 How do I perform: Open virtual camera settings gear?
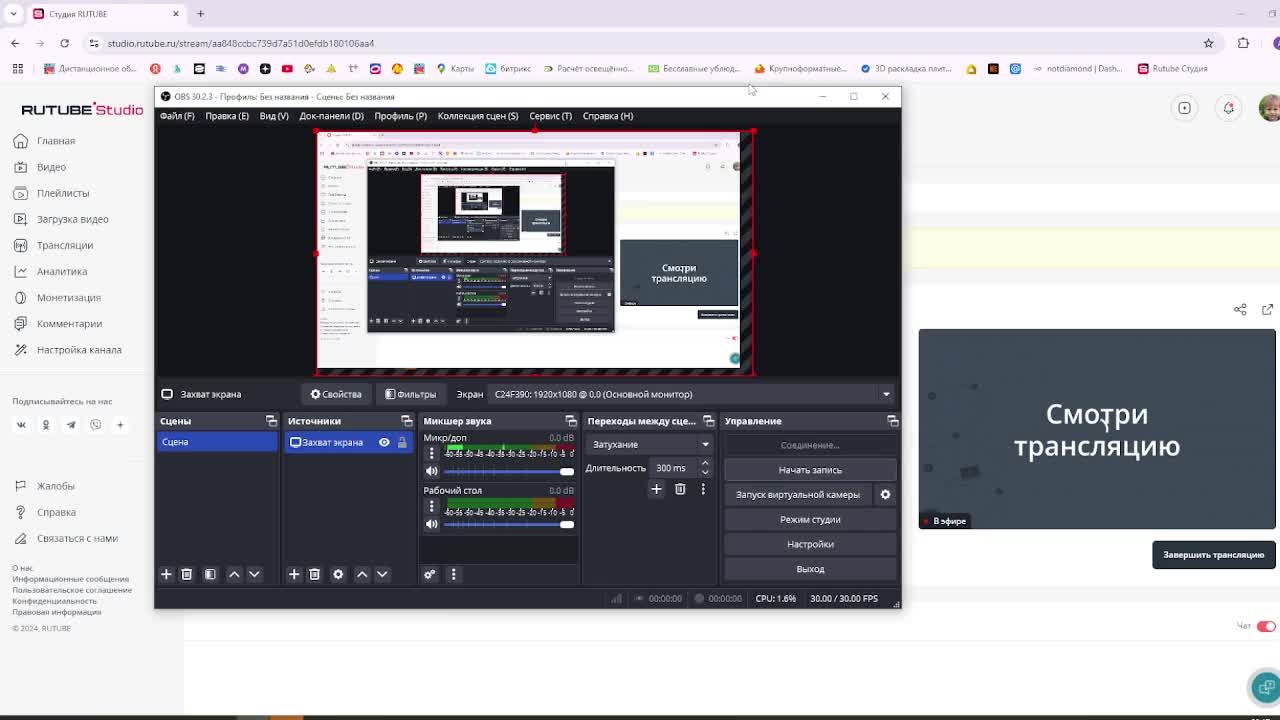click(885, 494)
